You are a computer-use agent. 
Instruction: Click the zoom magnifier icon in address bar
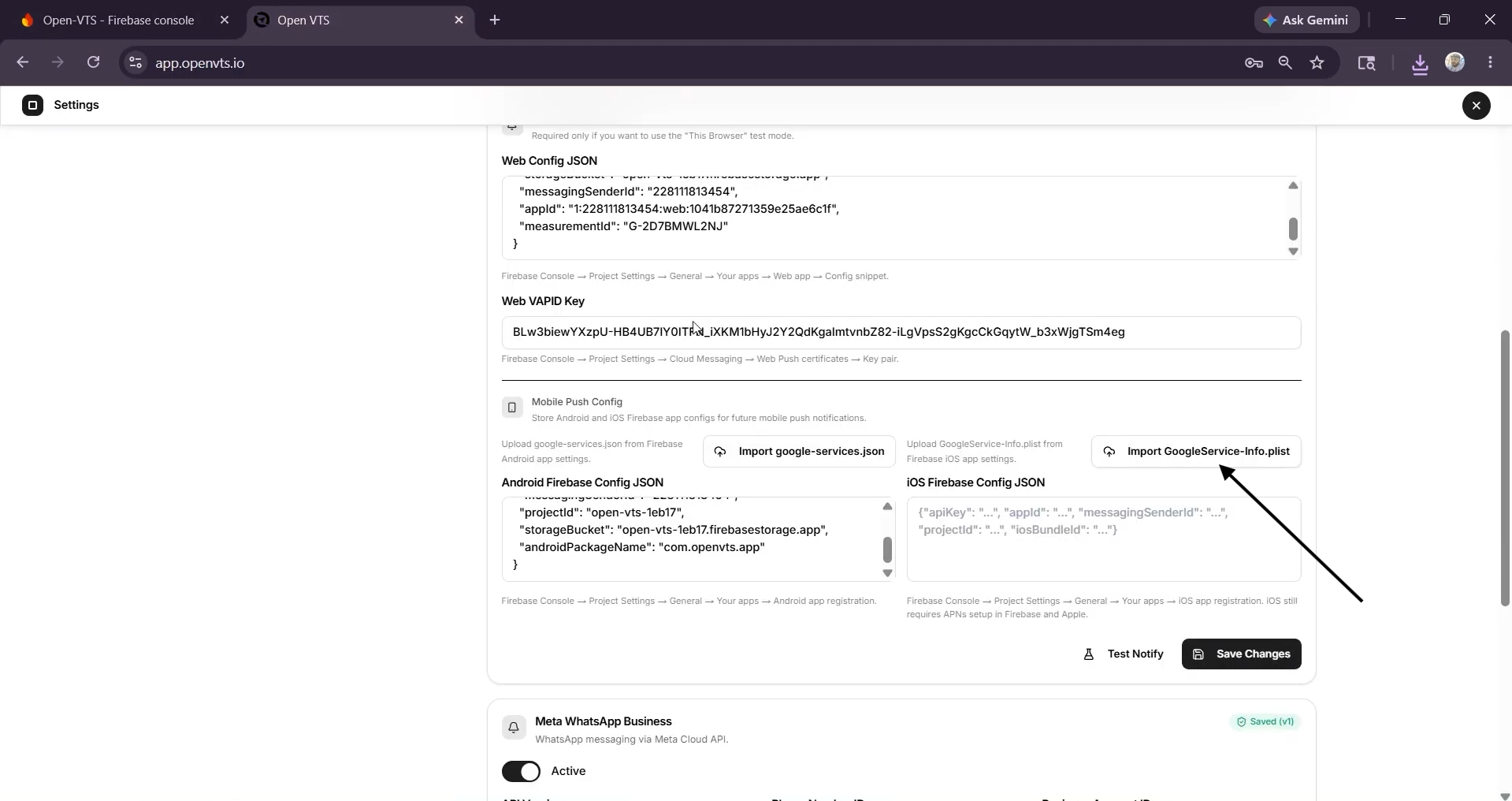(x=1285, y=63)
